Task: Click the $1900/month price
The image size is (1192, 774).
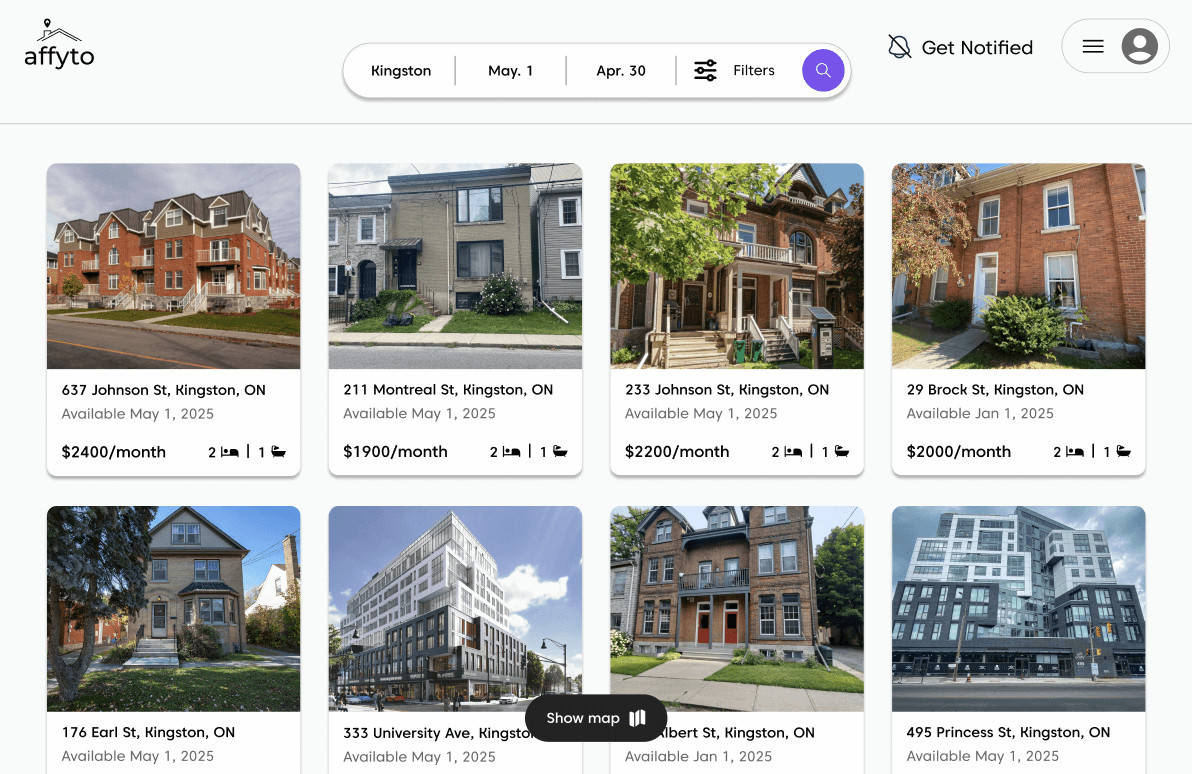Action: tap(395, 452)
